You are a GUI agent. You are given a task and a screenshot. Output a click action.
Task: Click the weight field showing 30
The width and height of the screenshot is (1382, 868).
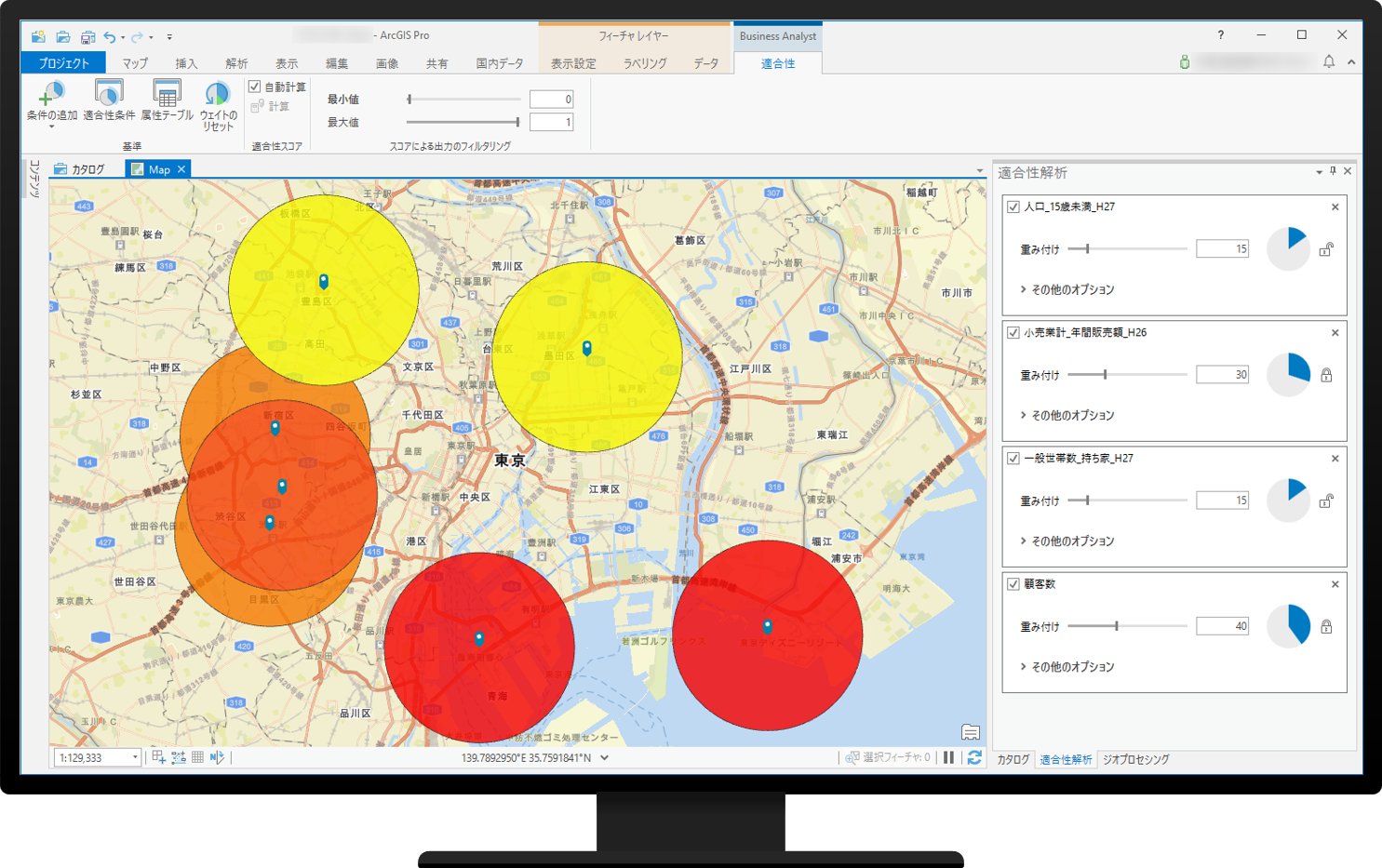point(1222,375)
